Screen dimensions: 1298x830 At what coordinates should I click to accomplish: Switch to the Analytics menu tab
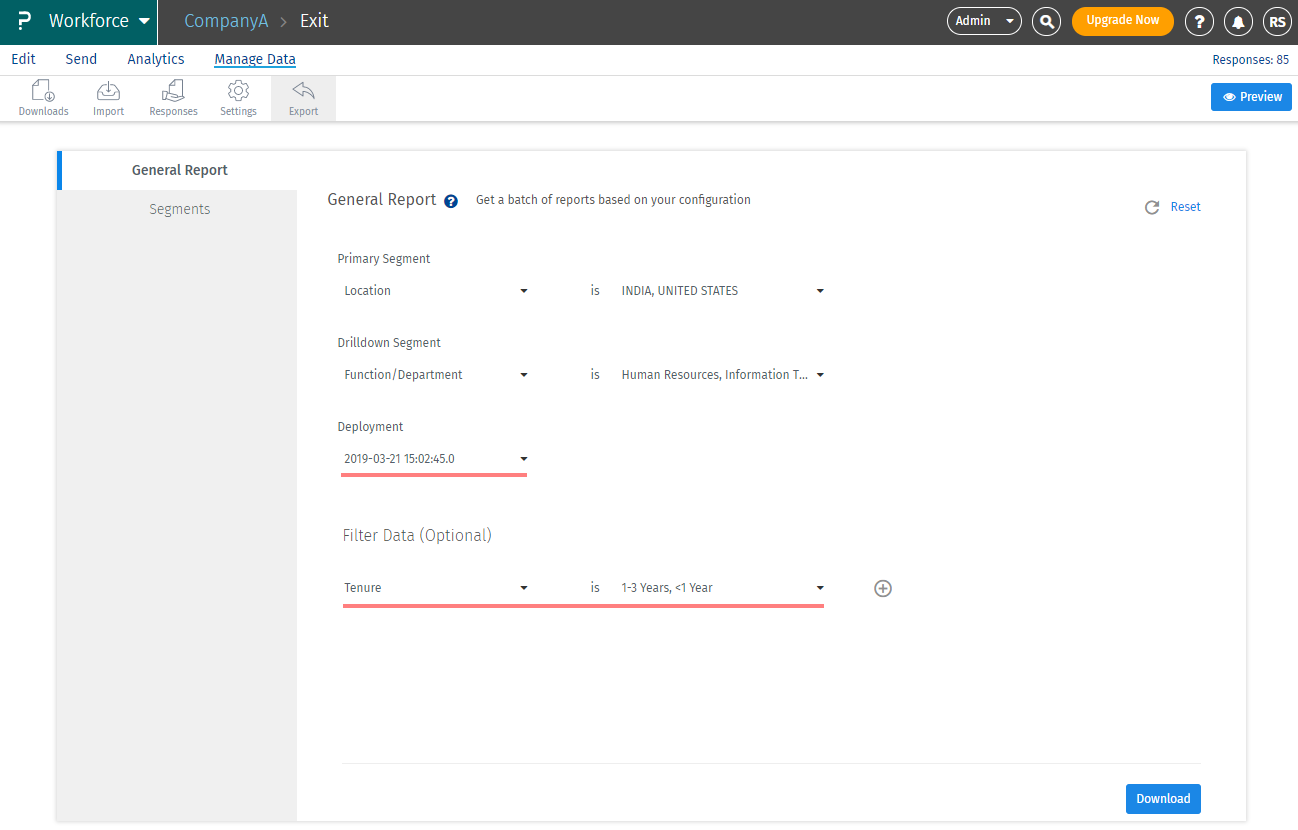[x=156, y=59]
